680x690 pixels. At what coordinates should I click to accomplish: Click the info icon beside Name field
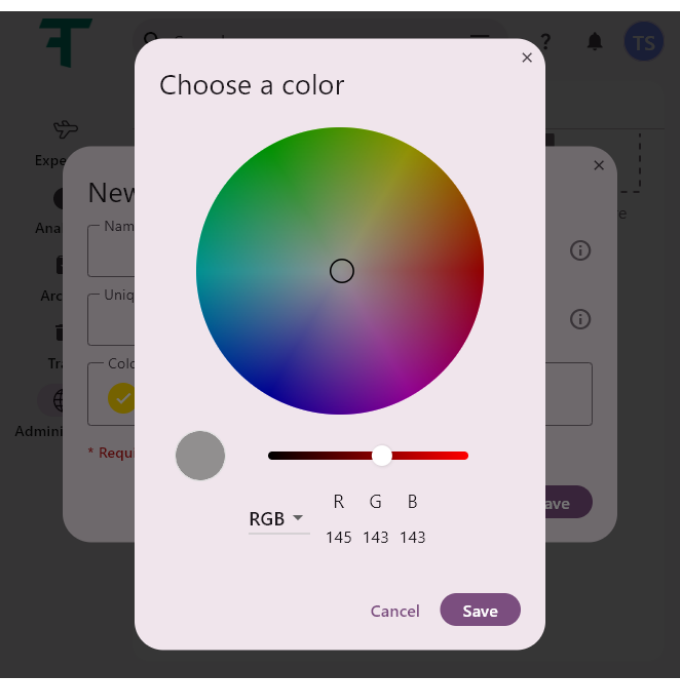[580, 250]
